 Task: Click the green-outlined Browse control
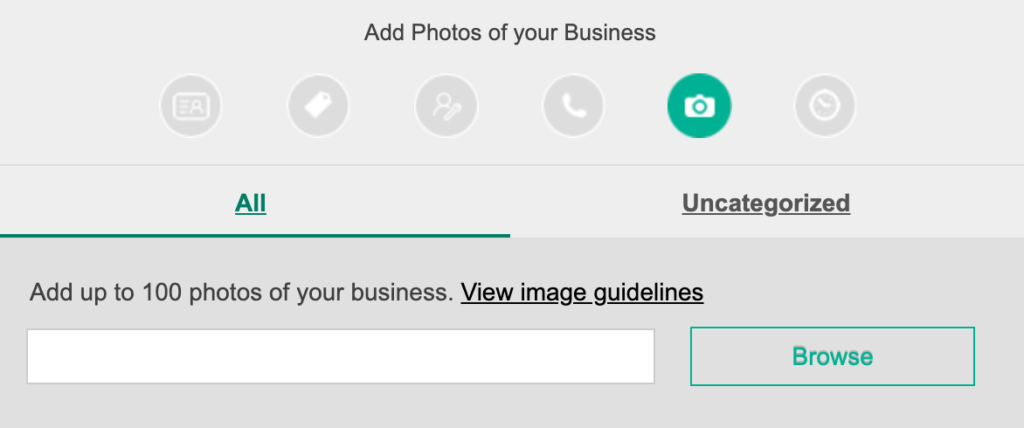pyautogui.click(x=833, y=356)
